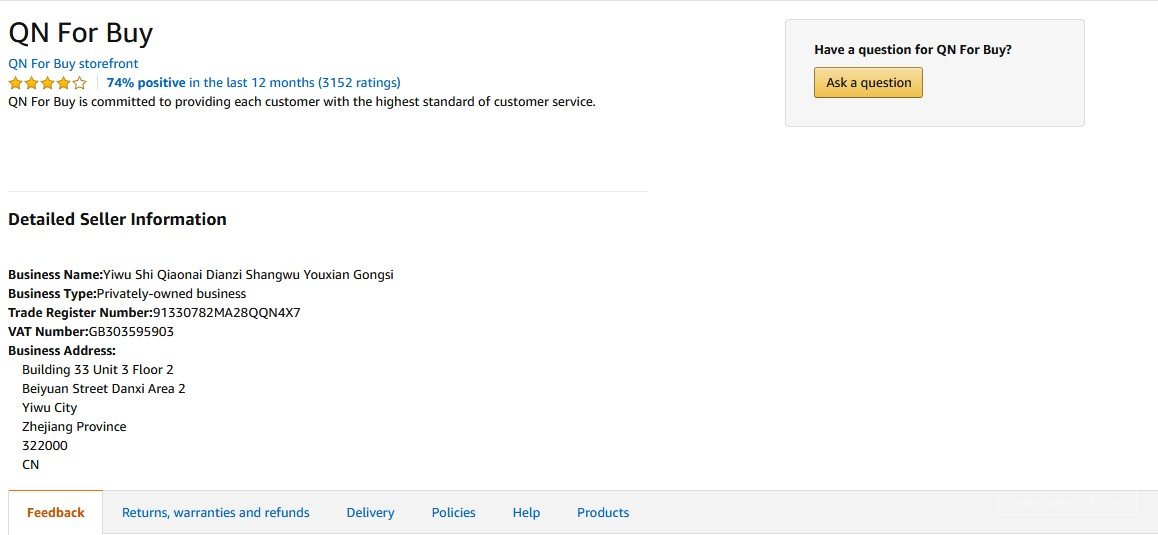Switch to the Help tab
Screen dimensions: 1158x535
point(526,513)
